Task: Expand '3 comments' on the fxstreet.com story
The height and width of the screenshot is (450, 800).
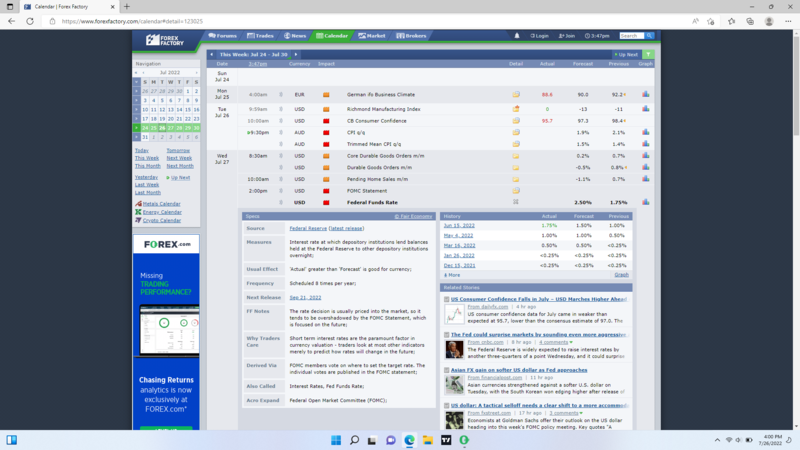Action: (x=566, y=413)
